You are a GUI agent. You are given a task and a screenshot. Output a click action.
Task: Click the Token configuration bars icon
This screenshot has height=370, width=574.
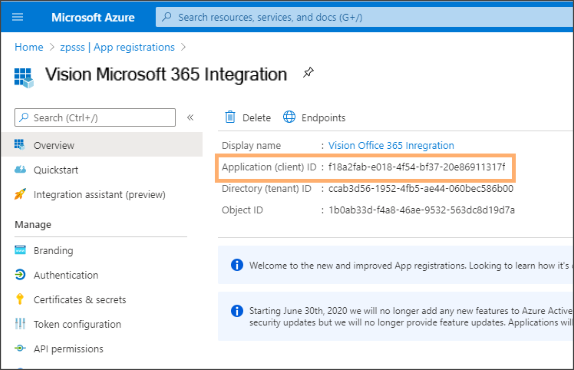click(x=20, y=324)
